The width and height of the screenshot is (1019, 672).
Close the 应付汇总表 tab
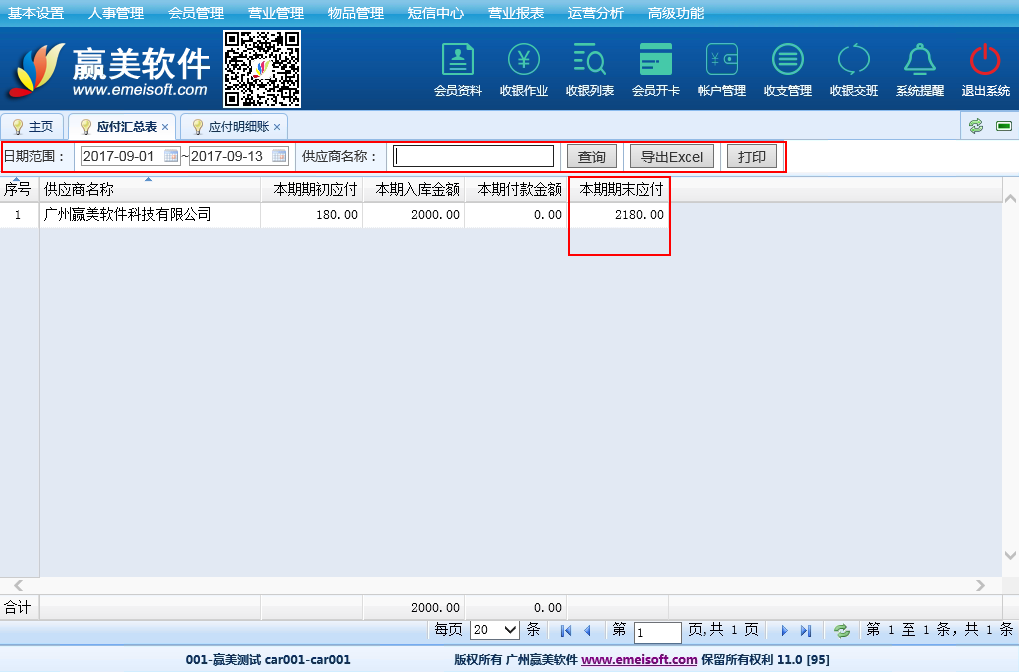pyautogui.click(x=165, y=127)
